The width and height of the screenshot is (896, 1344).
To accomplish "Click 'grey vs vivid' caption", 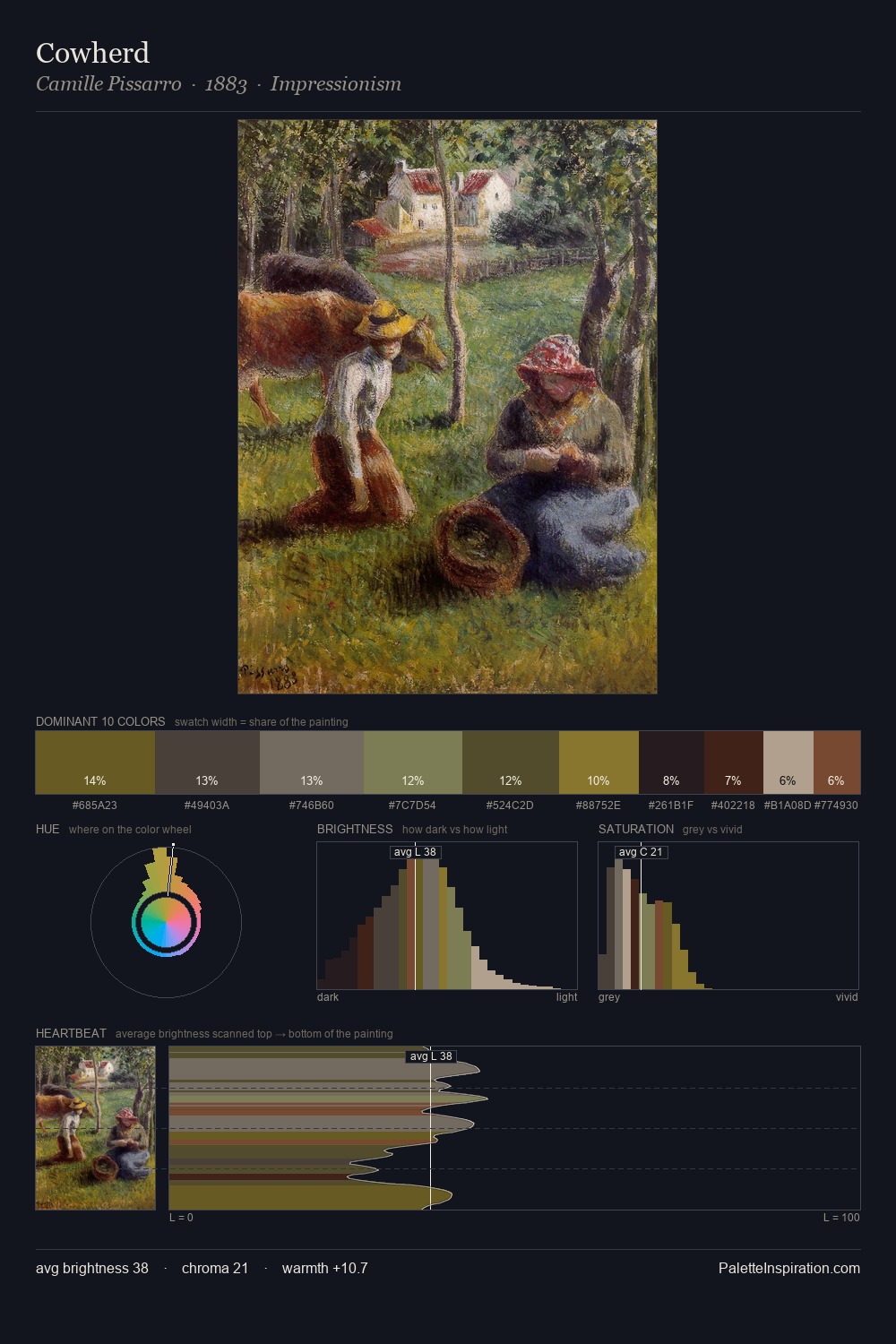I will (x=712, y=830).
